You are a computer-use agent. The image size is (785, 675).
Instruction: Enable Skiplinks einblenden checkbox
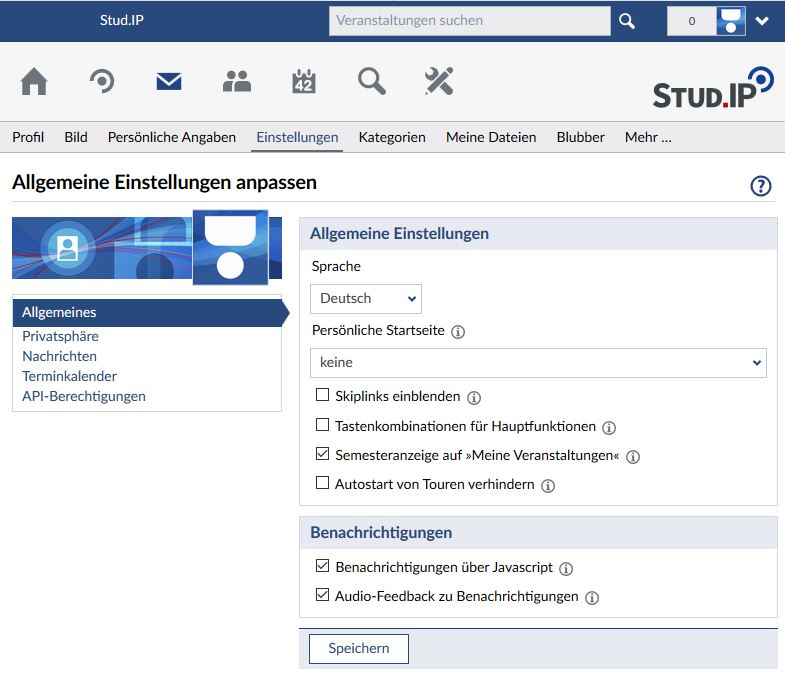(x=322, y=396)
